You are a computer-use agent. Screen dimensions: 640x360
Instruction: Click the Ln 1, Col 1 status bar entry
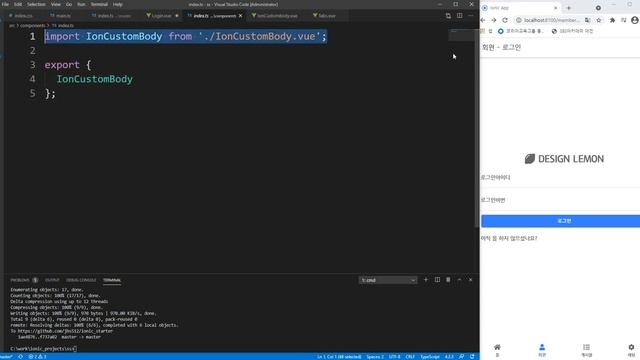pos(339,356)
